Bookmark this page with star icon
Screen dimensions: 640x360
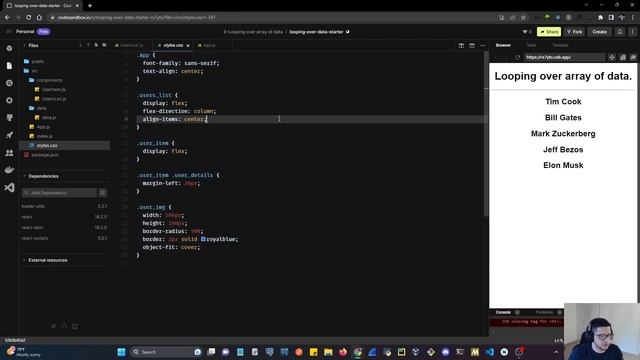[523, 18]
